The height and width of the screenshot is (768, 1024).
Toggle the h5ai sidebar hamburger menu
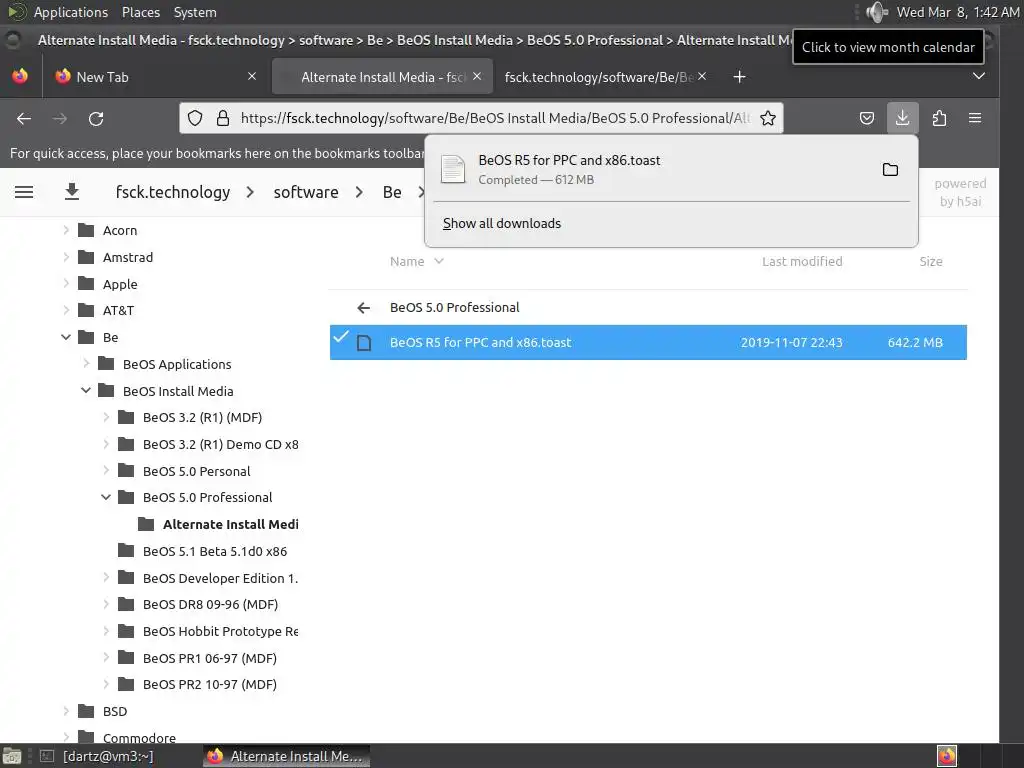point(24,192)
